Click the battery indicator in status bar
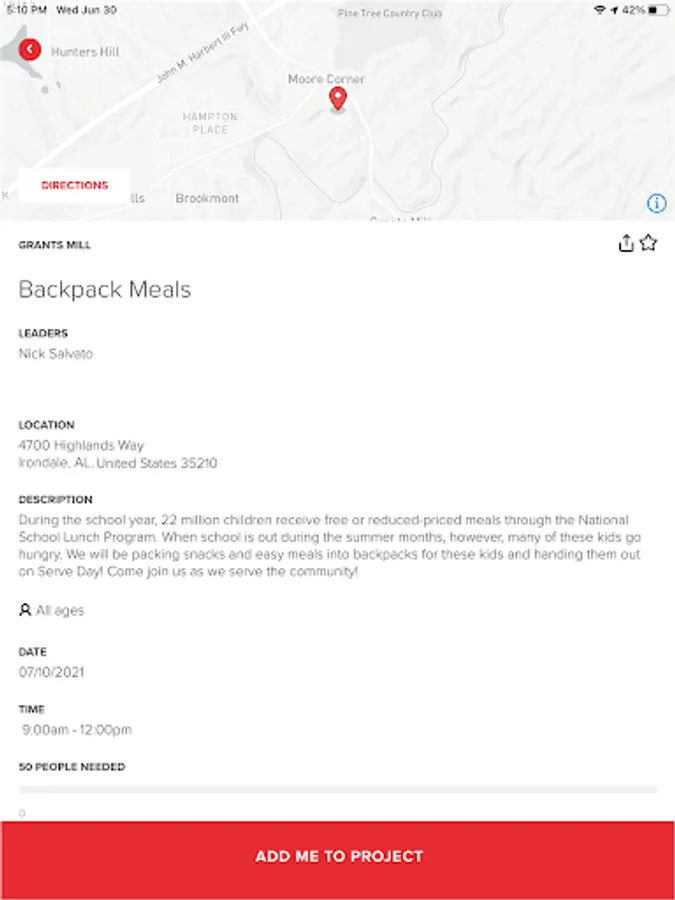 (658, 10)
